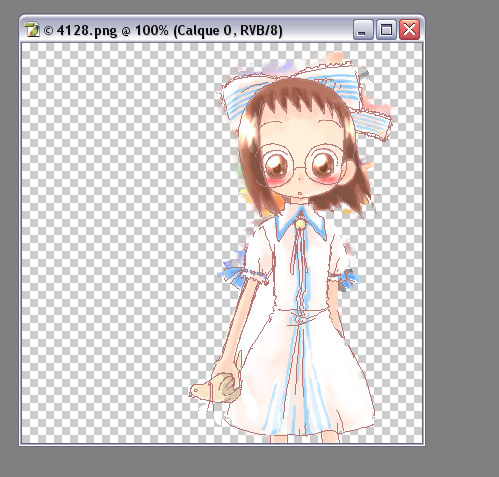Screen dimensions: 499x477
Task: Close the 4128.png document window
Action: click(409, 30)
